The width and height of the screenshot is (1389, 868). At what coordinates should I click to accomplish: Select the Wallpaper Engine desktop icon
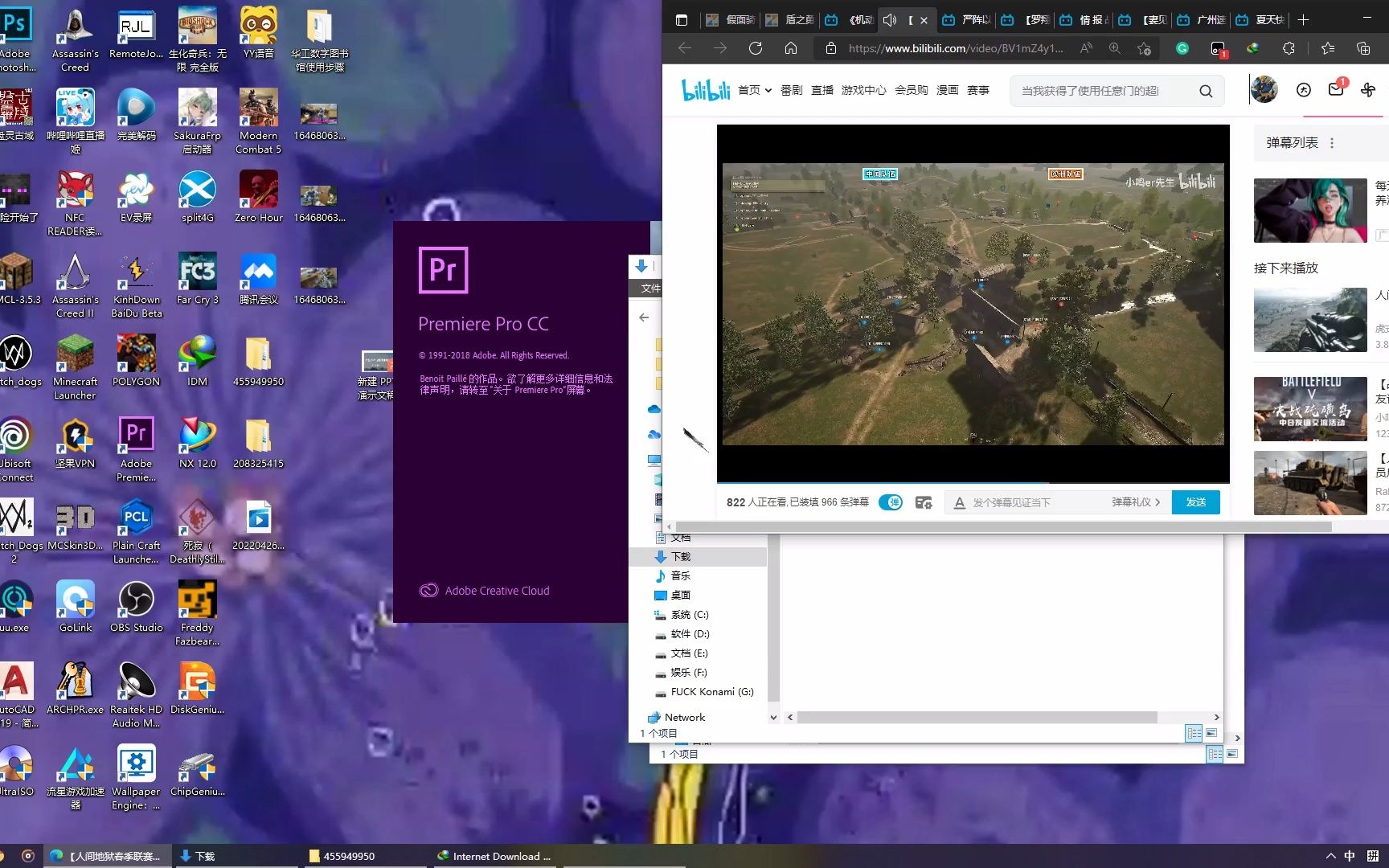click(x=136, y=777)
